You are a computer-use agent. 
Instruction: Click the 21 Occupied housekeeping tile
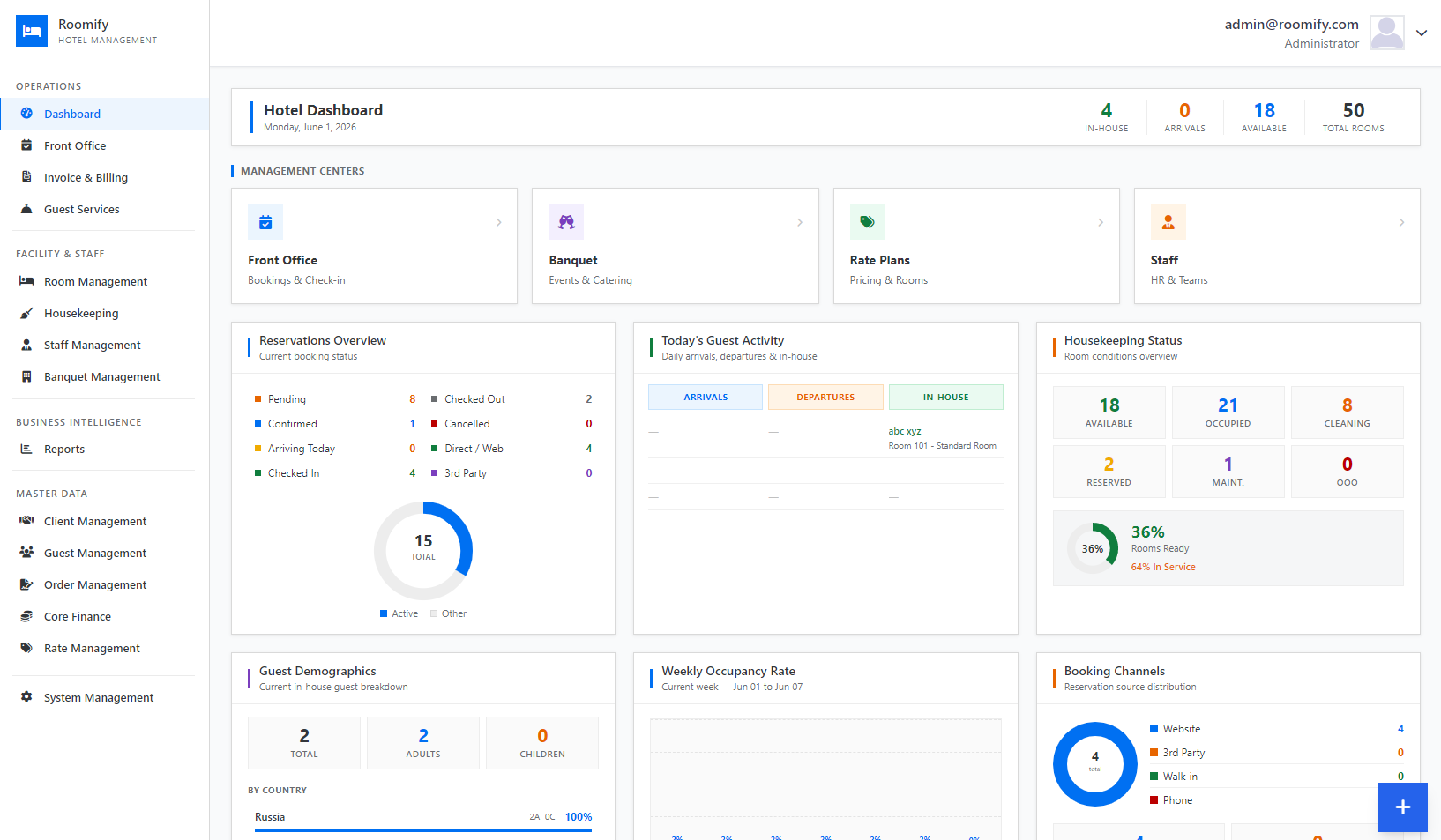tap(1228, 413)
